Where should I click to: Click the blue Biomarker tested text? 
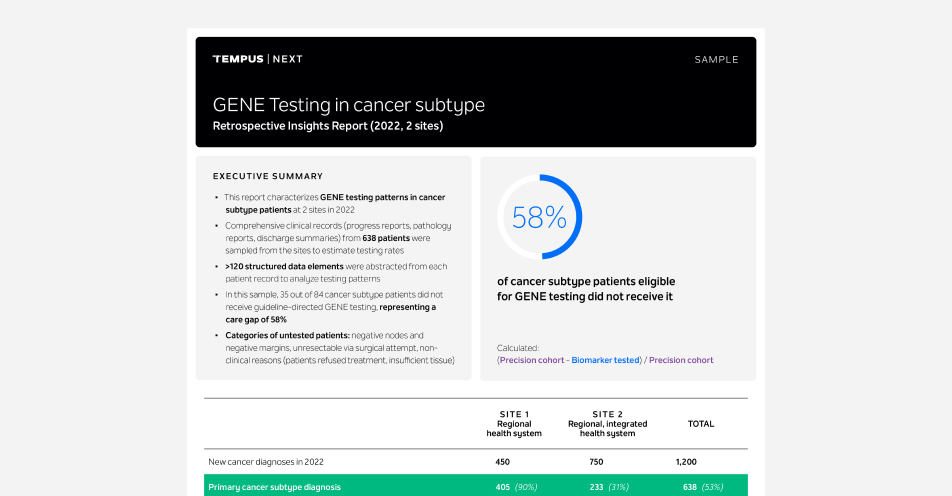(x=606, y=360)
